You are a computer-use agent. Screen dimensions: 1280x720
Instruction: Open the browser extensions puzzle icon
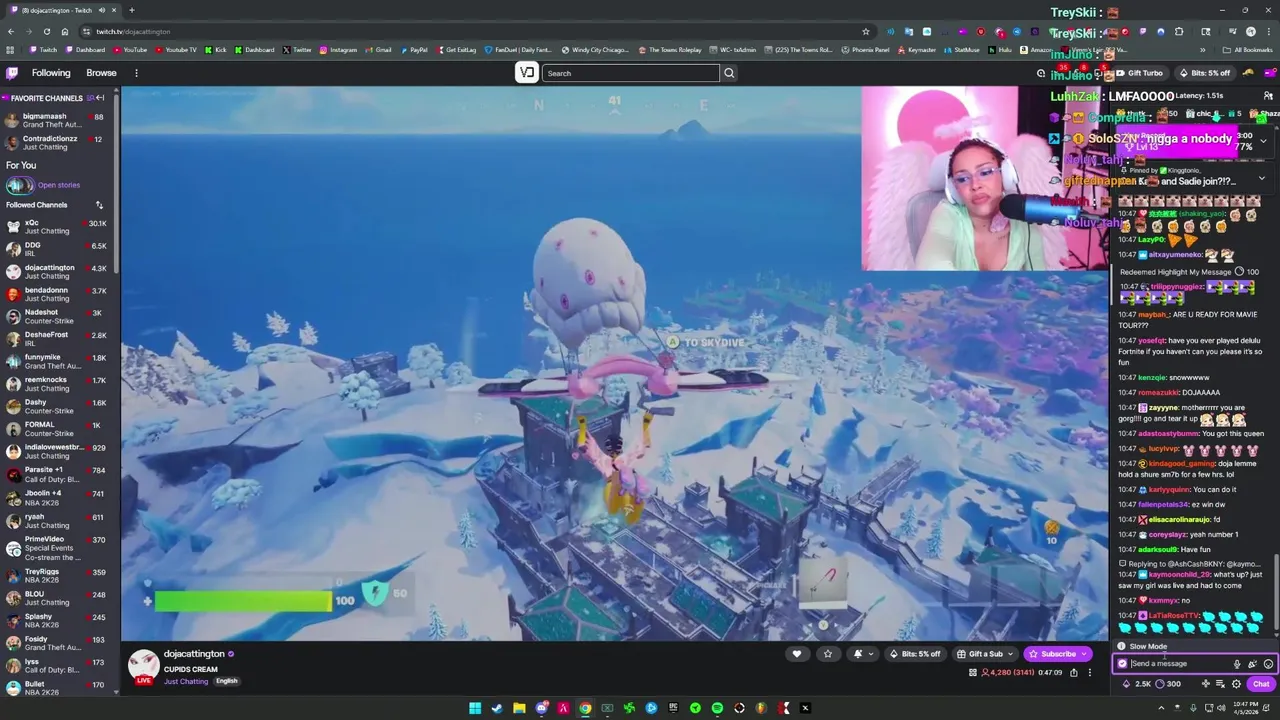(x=1178, y=31)
